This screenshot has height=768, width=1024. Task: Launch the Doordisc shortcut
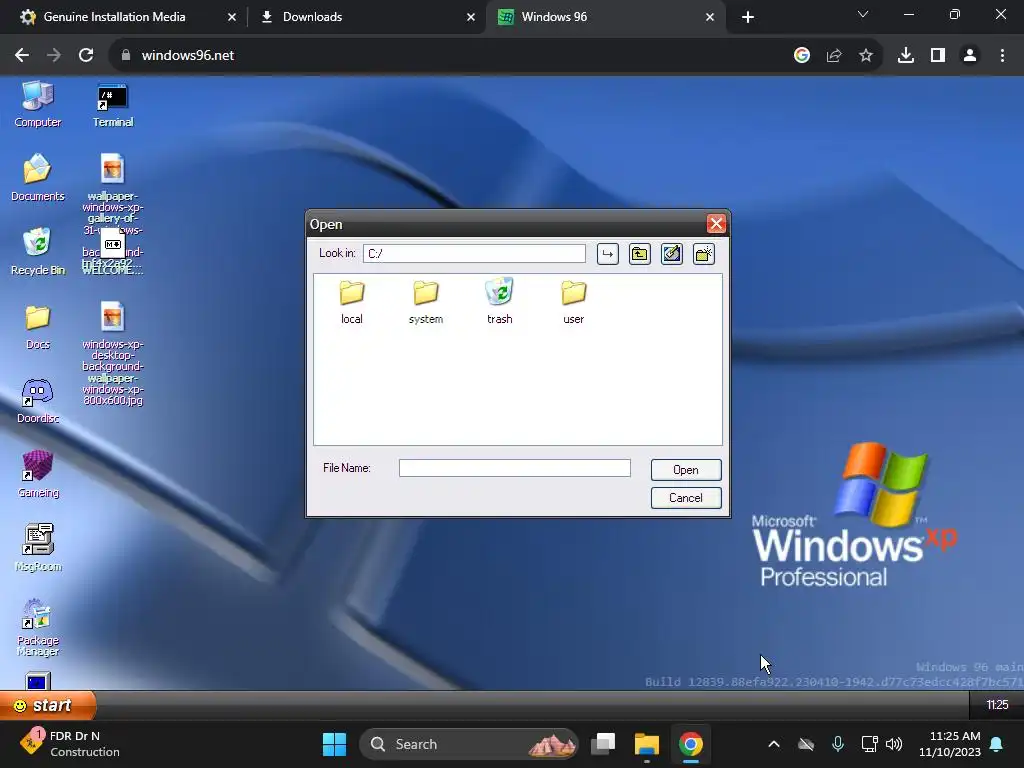(37, 401)
